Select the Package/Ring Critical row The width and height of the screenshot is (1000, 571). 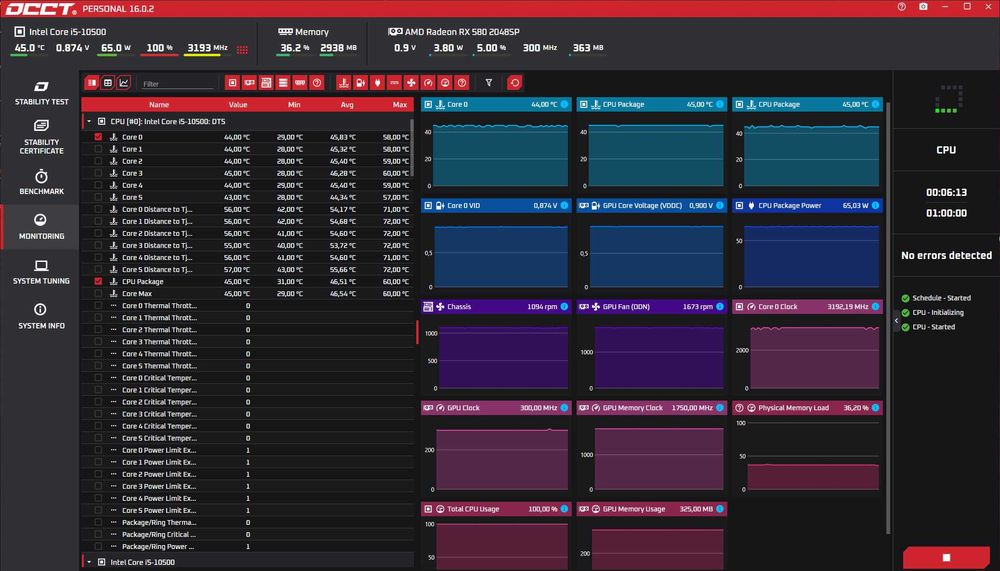(x=247, y=535)
